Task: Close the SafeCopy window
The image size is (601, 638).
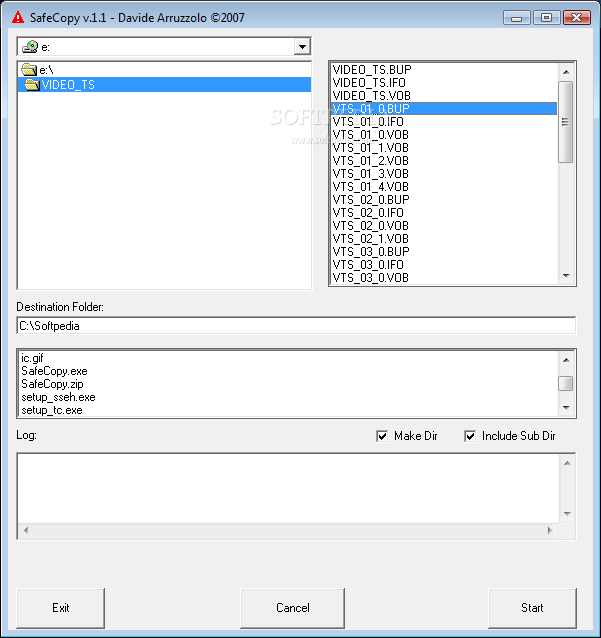Action: click(x=577, y=18)
